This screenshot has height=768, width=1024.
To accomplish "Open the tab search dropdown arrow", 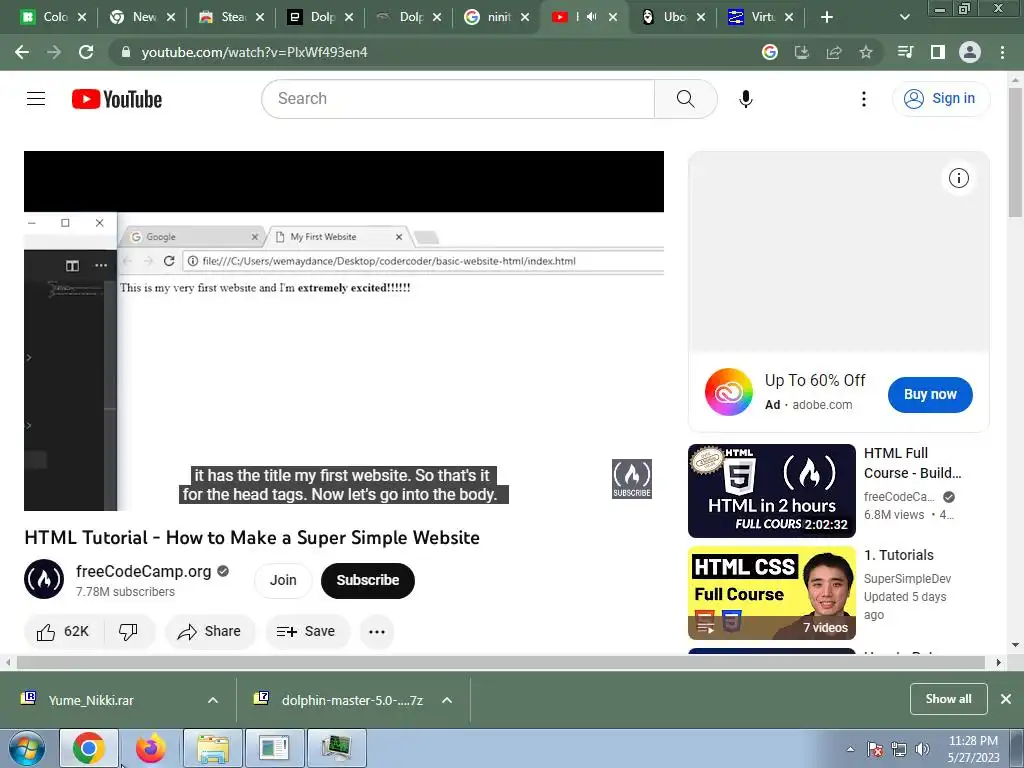I will [904, 17].
